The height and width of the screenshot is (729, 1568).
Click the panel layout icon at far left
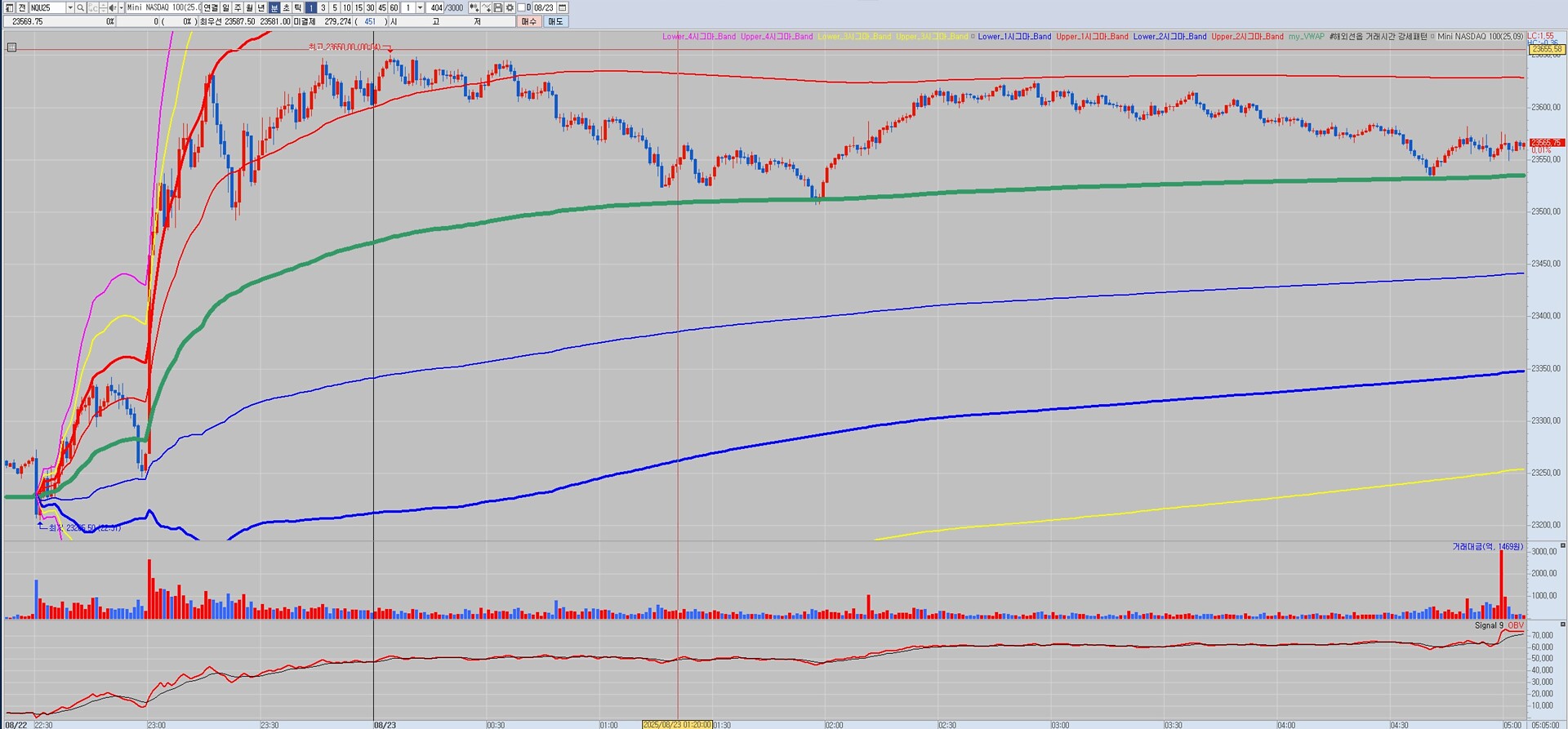pos(9,7)
